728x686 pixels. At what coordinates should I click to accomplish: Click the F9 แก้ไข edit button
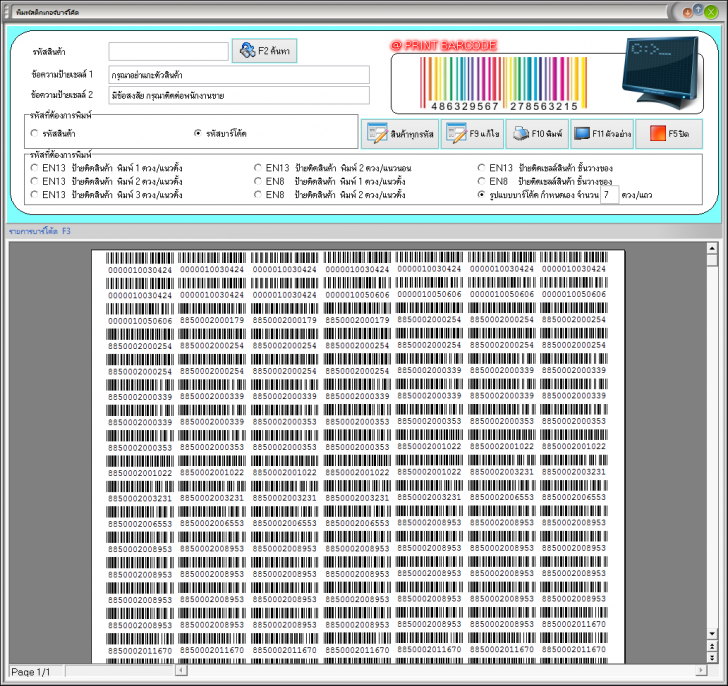coord(472,134)
